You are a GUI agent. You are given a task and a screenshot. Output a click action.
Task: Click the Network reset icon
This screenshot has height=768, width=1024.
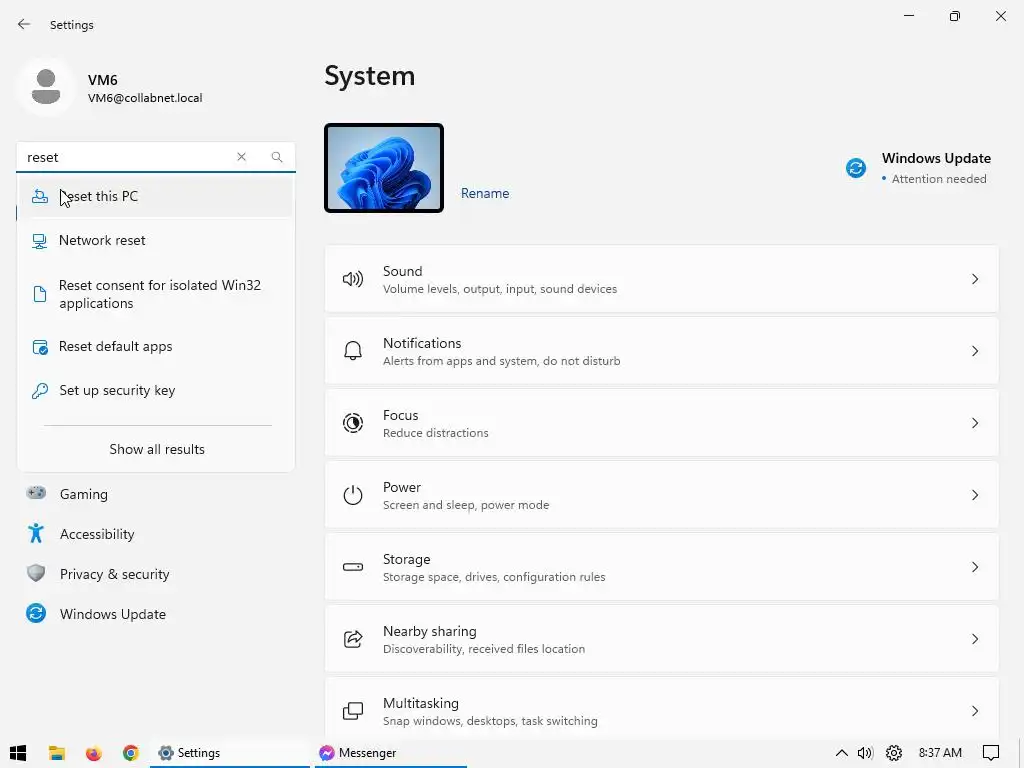coord(40,241)
